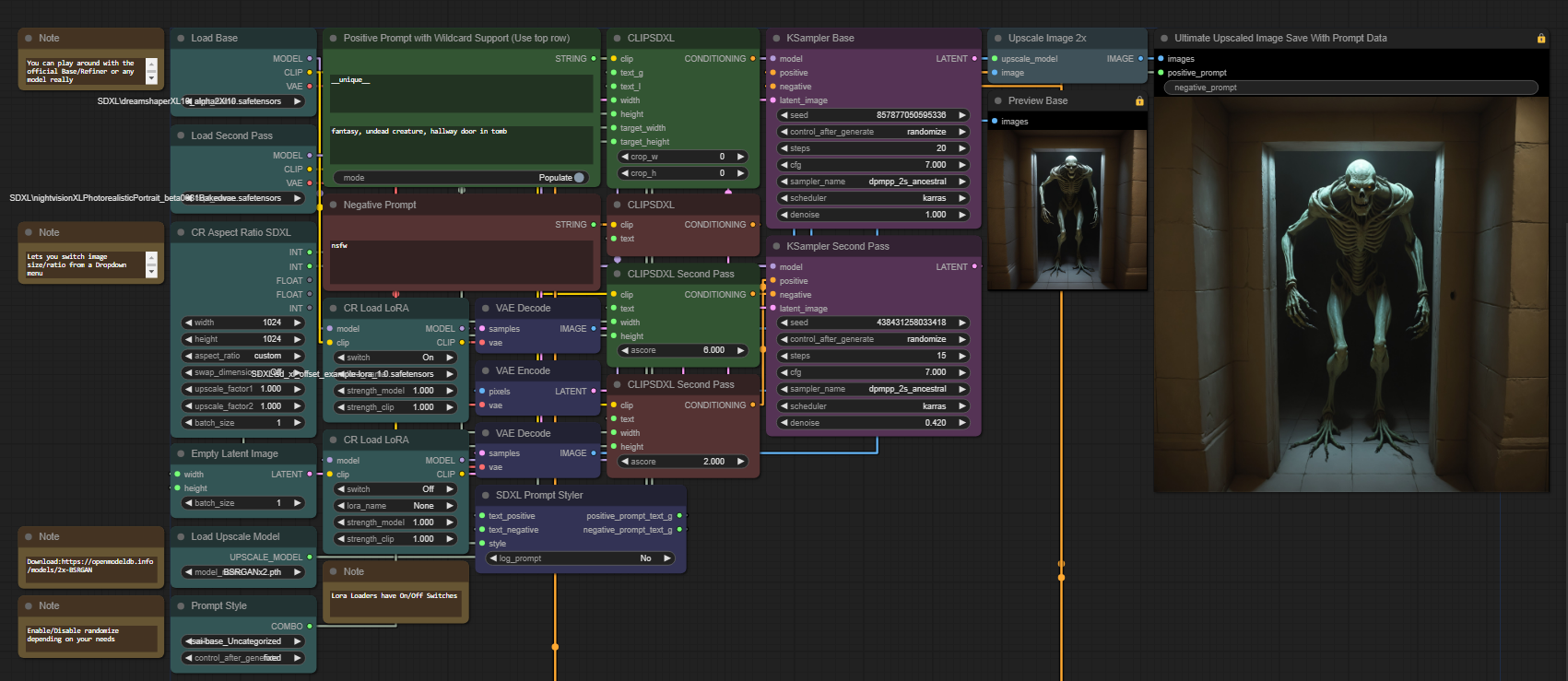Open the aspect_ratio dropdown showing custom
The image size is (1568, 681).
tap(243, 356)
